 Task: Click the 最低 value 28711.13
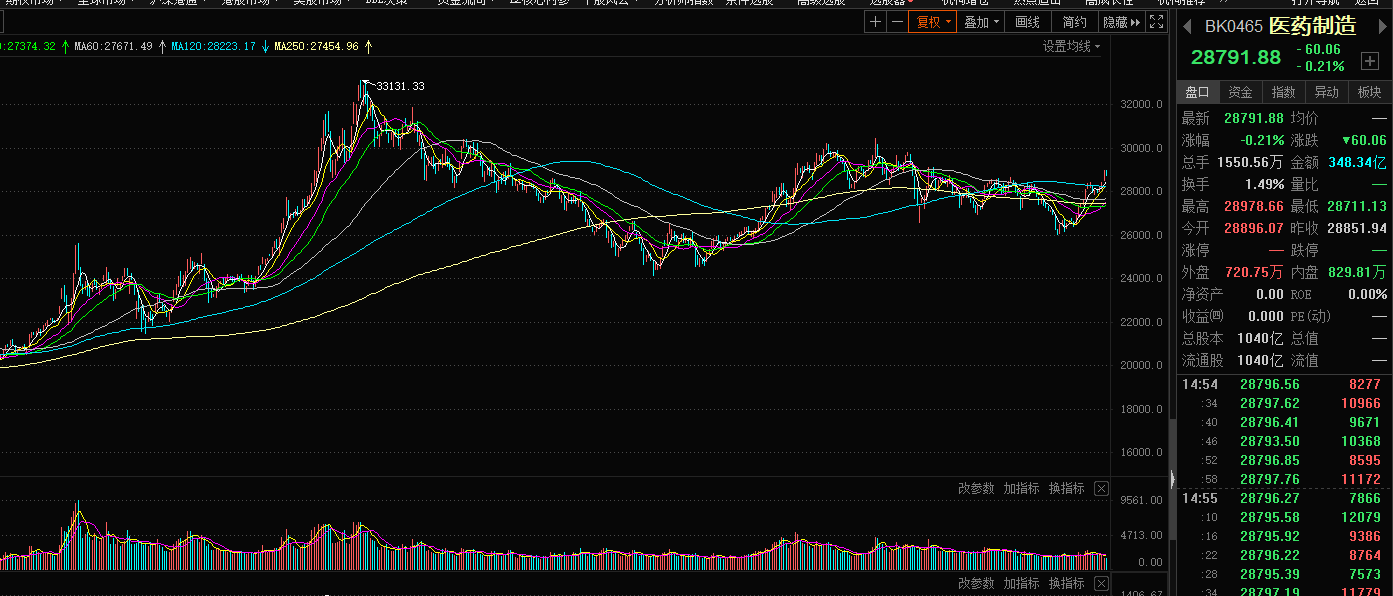pos(1357,206)
